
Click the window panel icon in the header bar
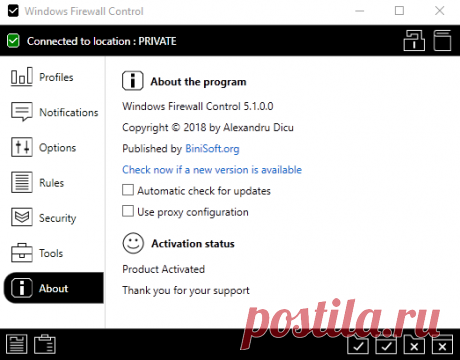pyautogui.click(x=442, y=40)
